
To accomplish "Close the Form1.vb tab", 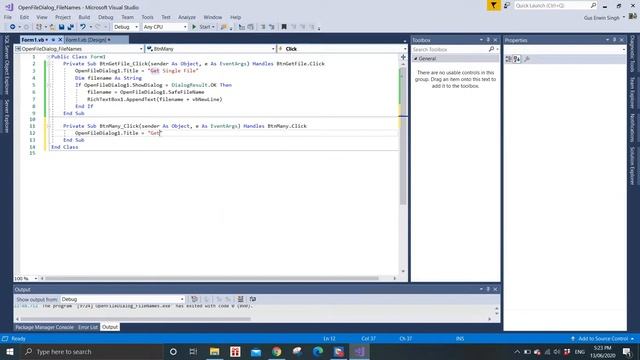I will click(x=60, y=40).
